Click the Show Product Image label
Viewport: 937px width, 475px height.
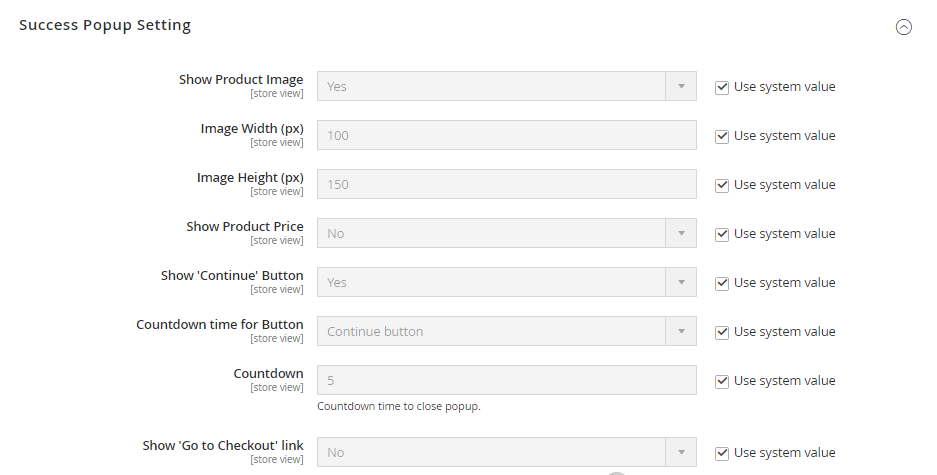pos(241,80)
